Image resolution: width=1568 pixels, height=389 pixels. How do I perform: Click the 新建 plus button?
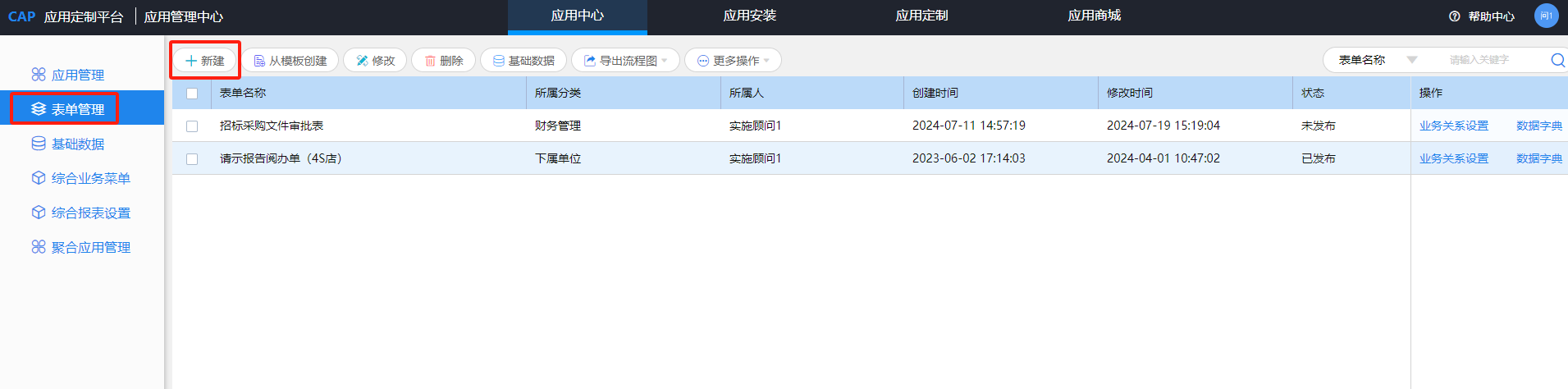pos(205,61)
